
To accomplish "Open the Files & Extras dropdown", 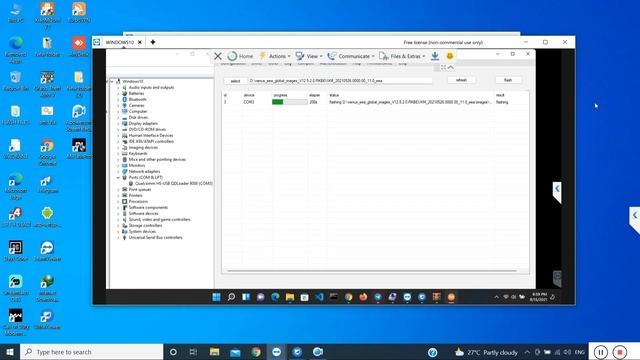I will (402, 56).
